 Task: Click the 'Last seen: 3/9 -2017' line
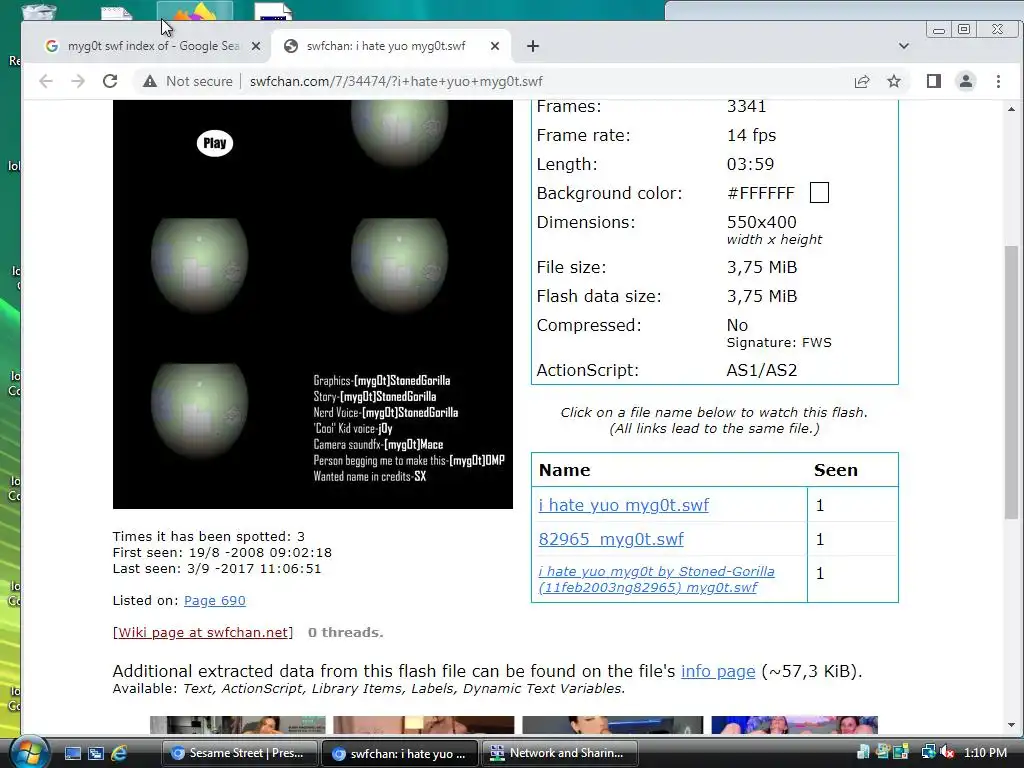pyautogui.click(x=217, y=569)
